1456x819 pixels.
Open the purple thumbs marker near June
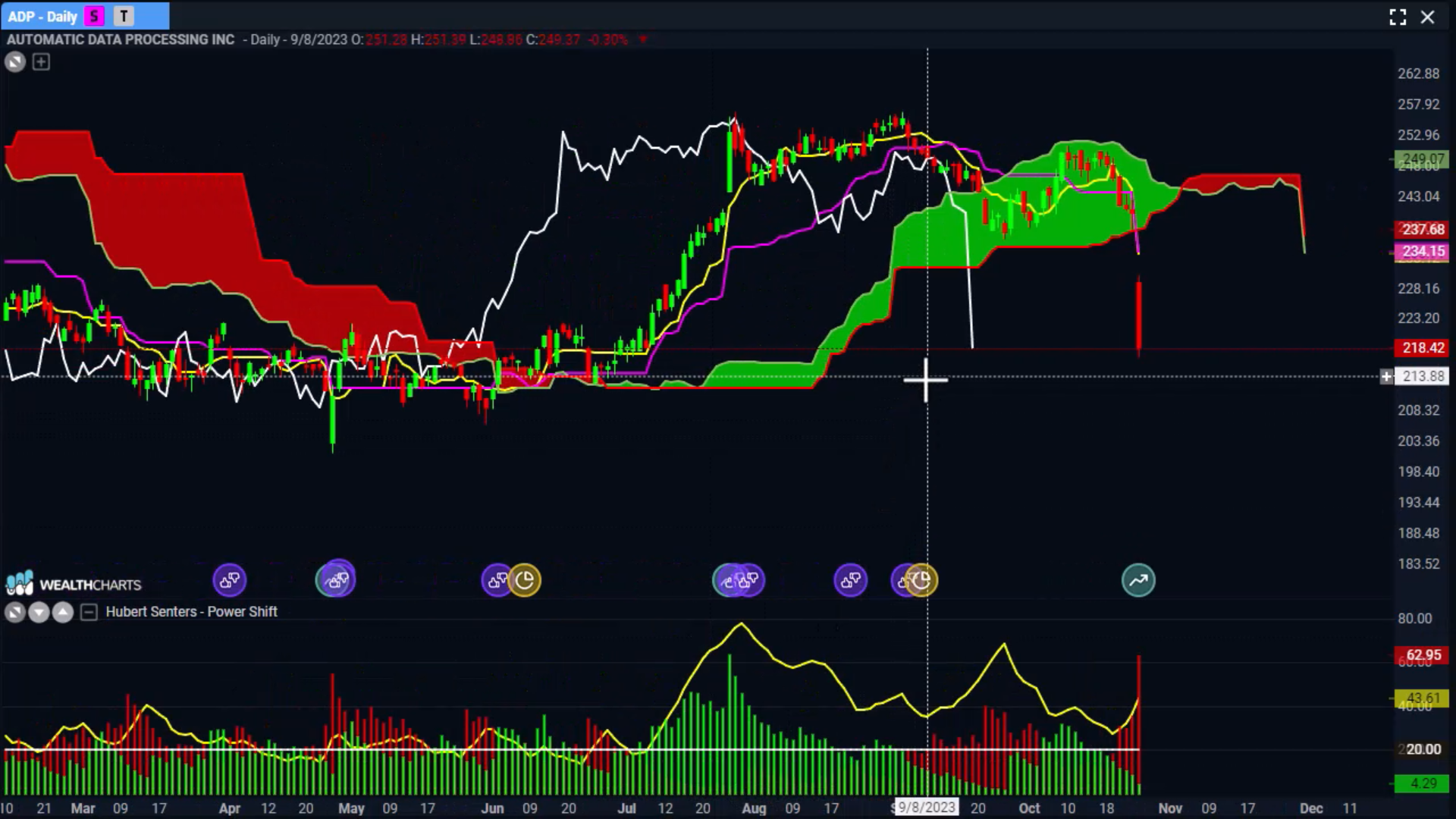coord(497,581)
